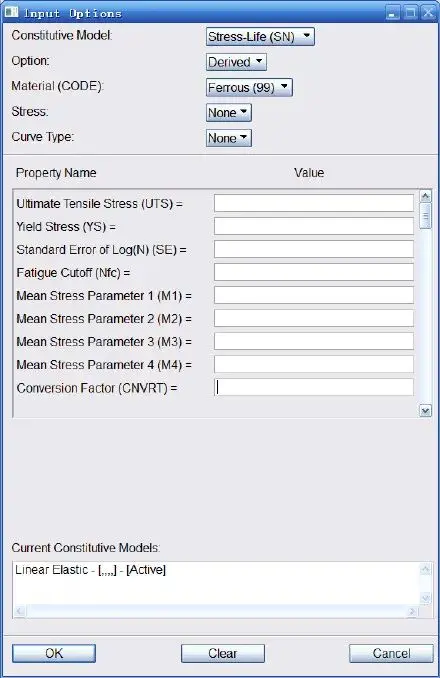
Task: Open the Stress None dropdown
Action: tap(229, 113)
